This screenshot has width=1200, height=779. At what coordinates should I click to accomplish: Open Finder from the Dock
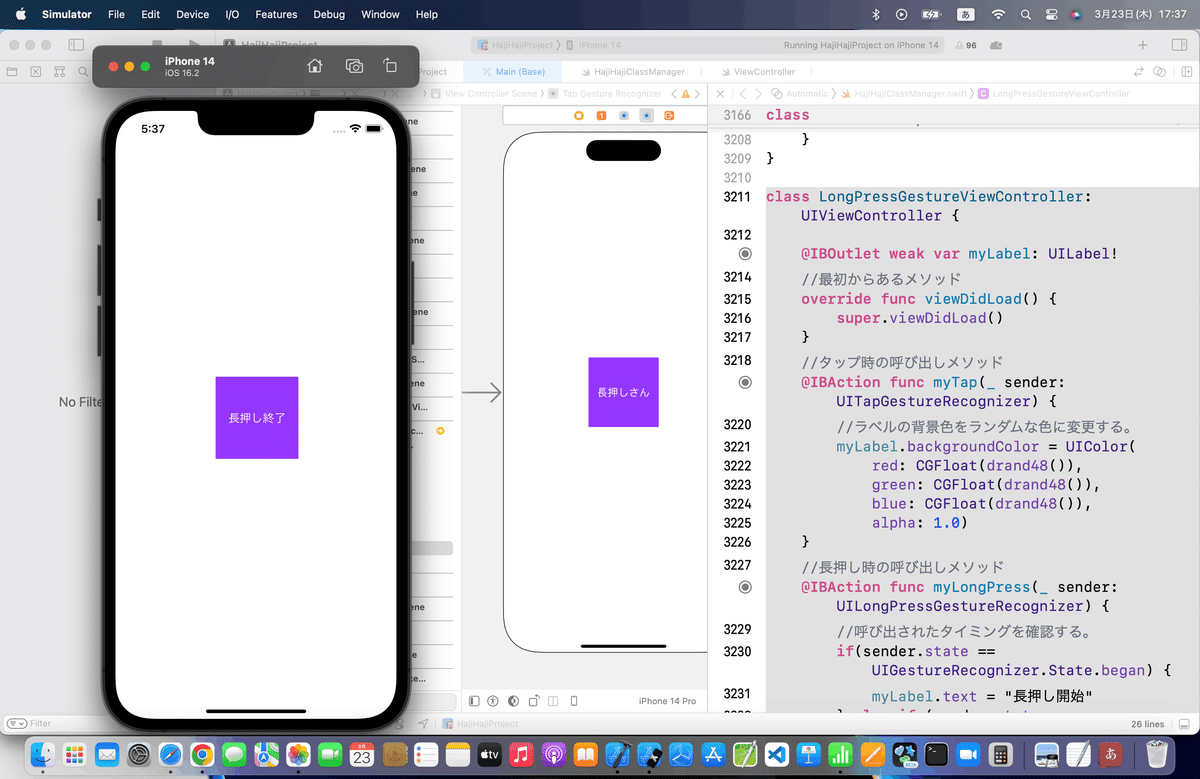point(42,754)
